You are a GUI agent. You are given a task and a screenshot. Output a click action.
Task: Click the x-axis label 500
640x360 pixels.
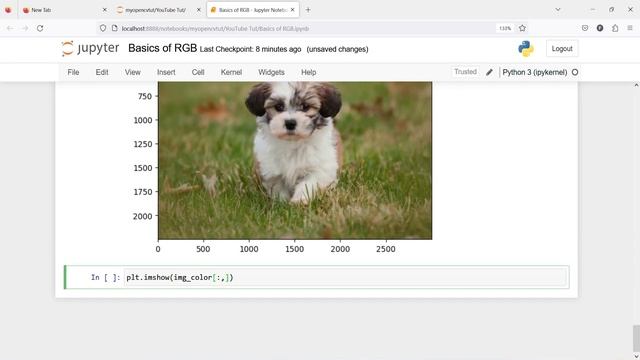tap(203, 249)
